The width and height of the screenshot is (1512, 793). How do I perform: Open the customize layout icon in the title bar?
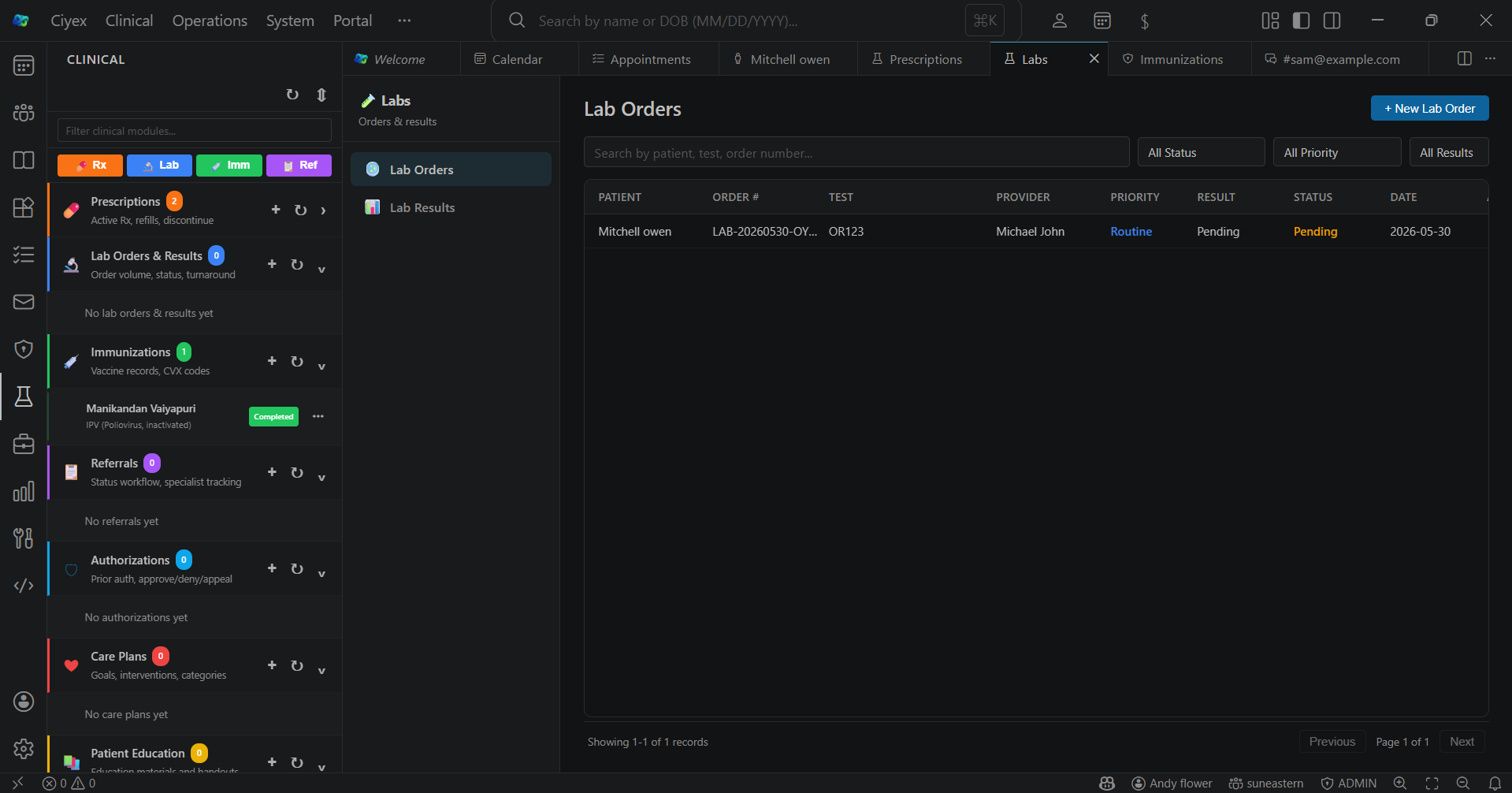click(x=1270, y=20)
